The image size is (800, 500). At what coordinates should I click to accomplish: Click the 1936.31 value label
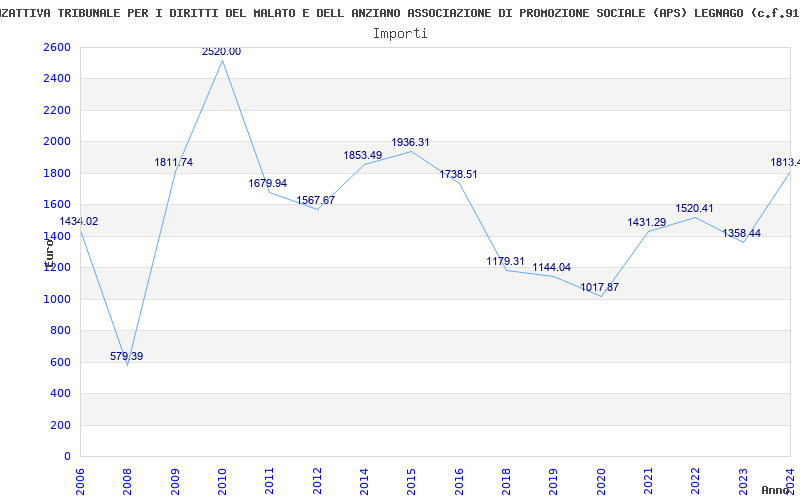coord(410,142)
